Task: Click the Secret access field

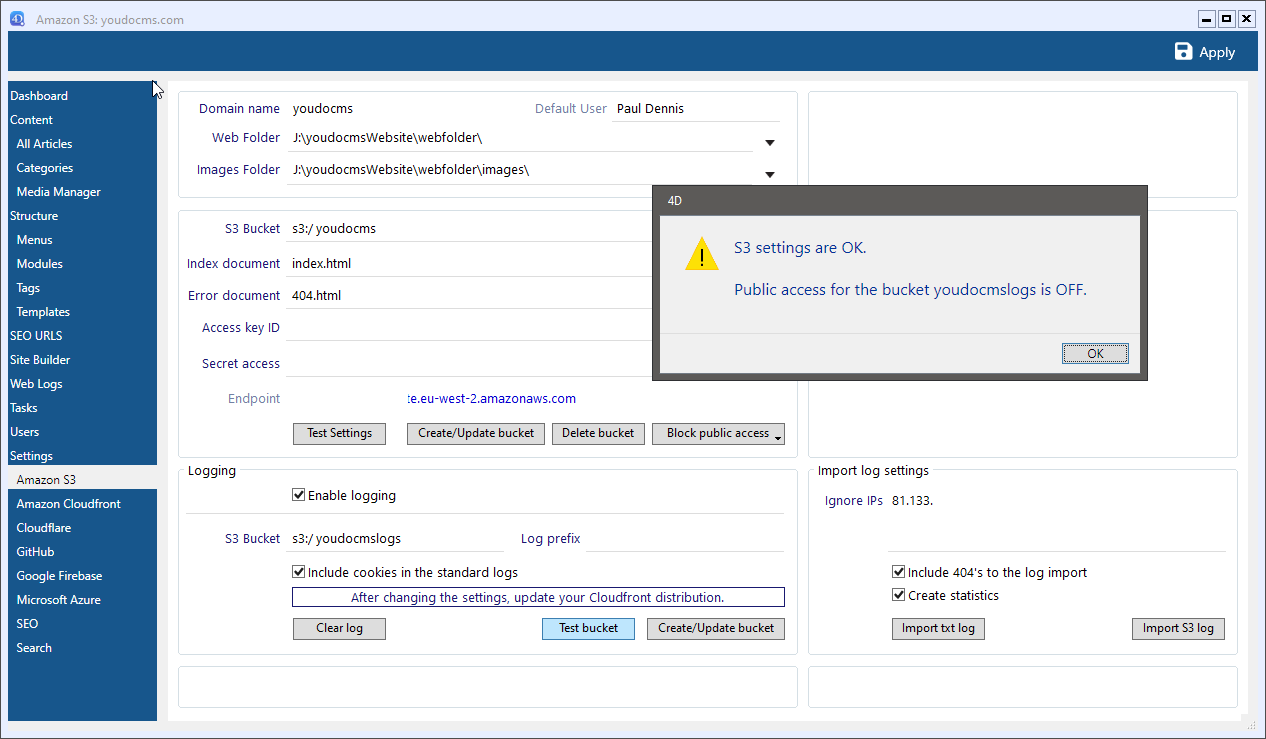Action: point(470,364)
